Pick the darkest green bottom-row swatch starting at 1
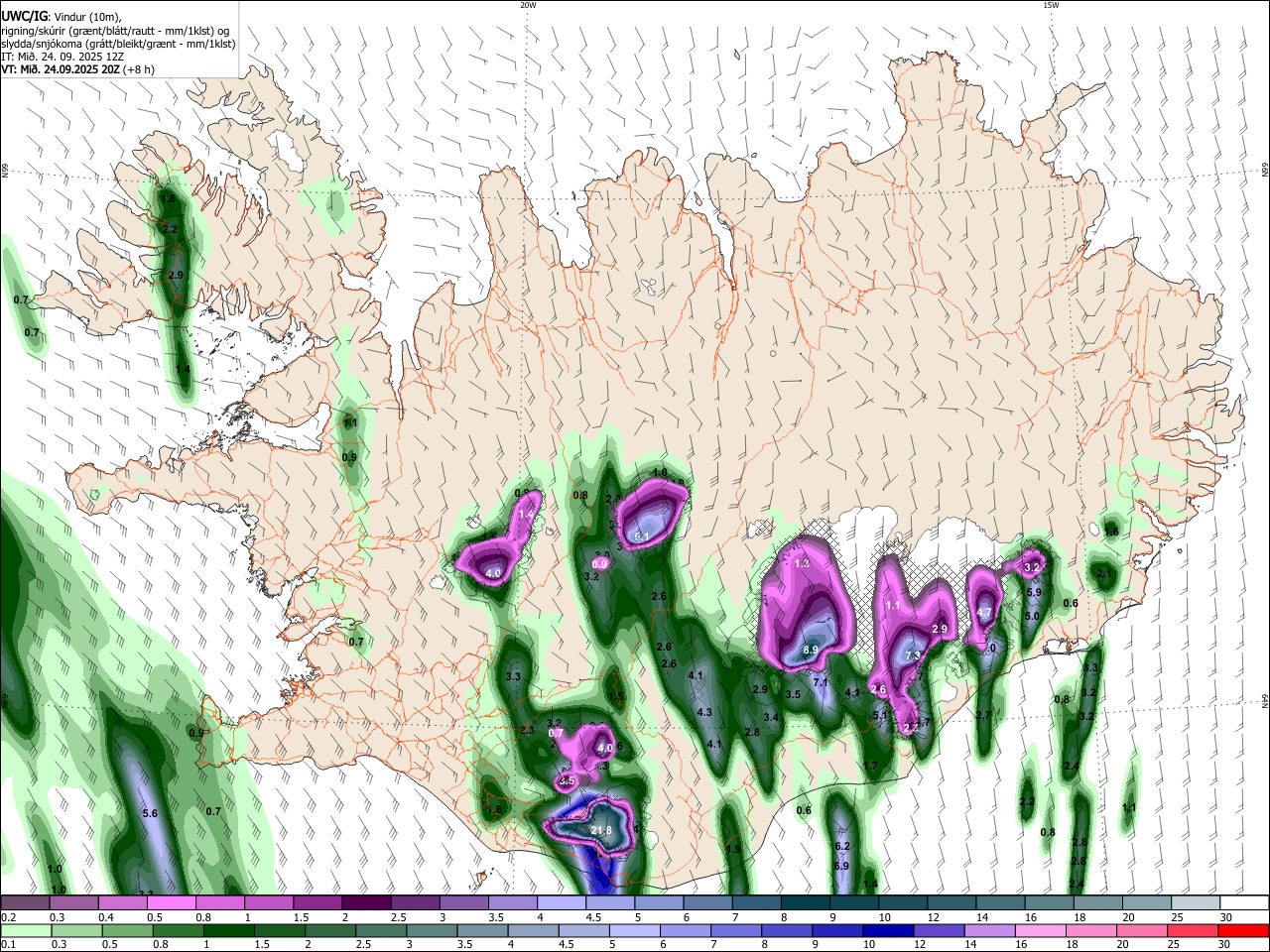The height and width of the screenshot is (952, 1270). [228, 930]
